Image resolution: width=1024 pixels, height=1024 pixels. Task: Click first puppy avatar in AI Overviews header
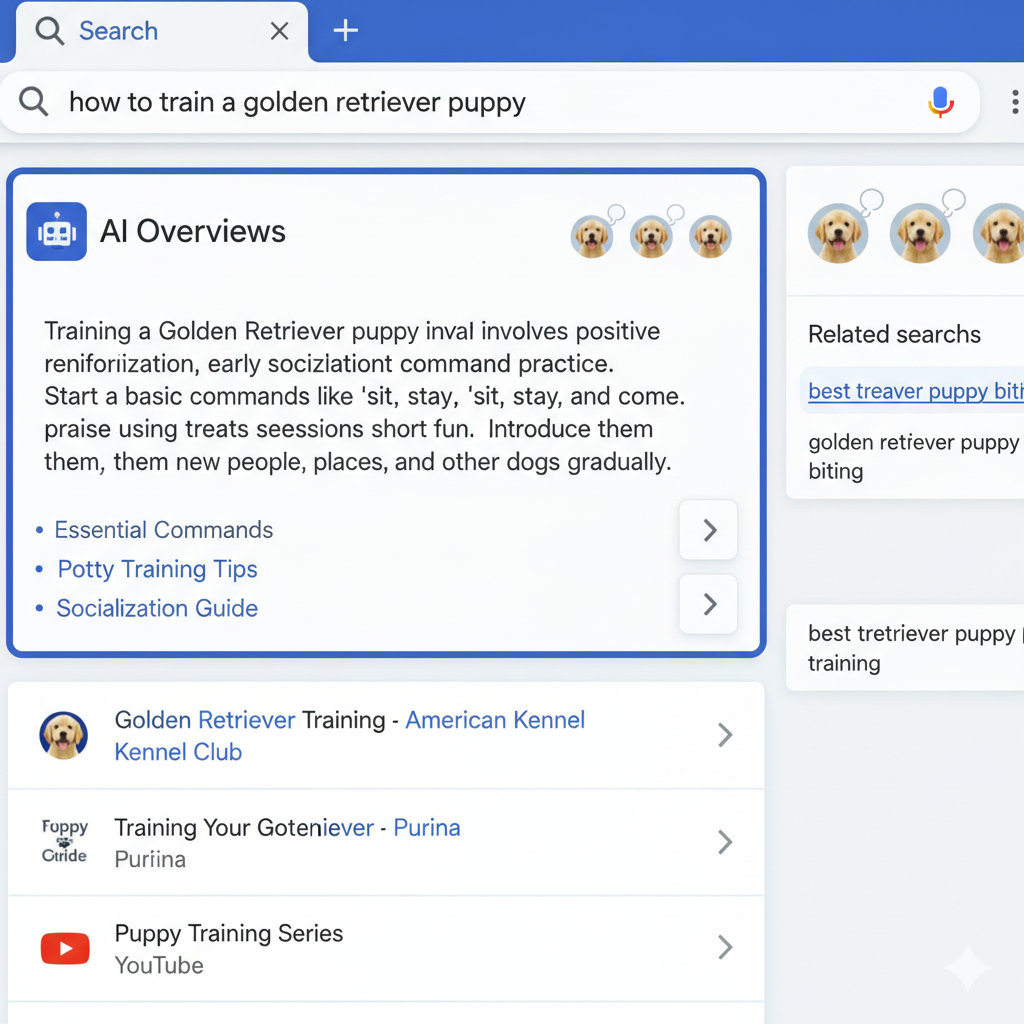(592, 236)
